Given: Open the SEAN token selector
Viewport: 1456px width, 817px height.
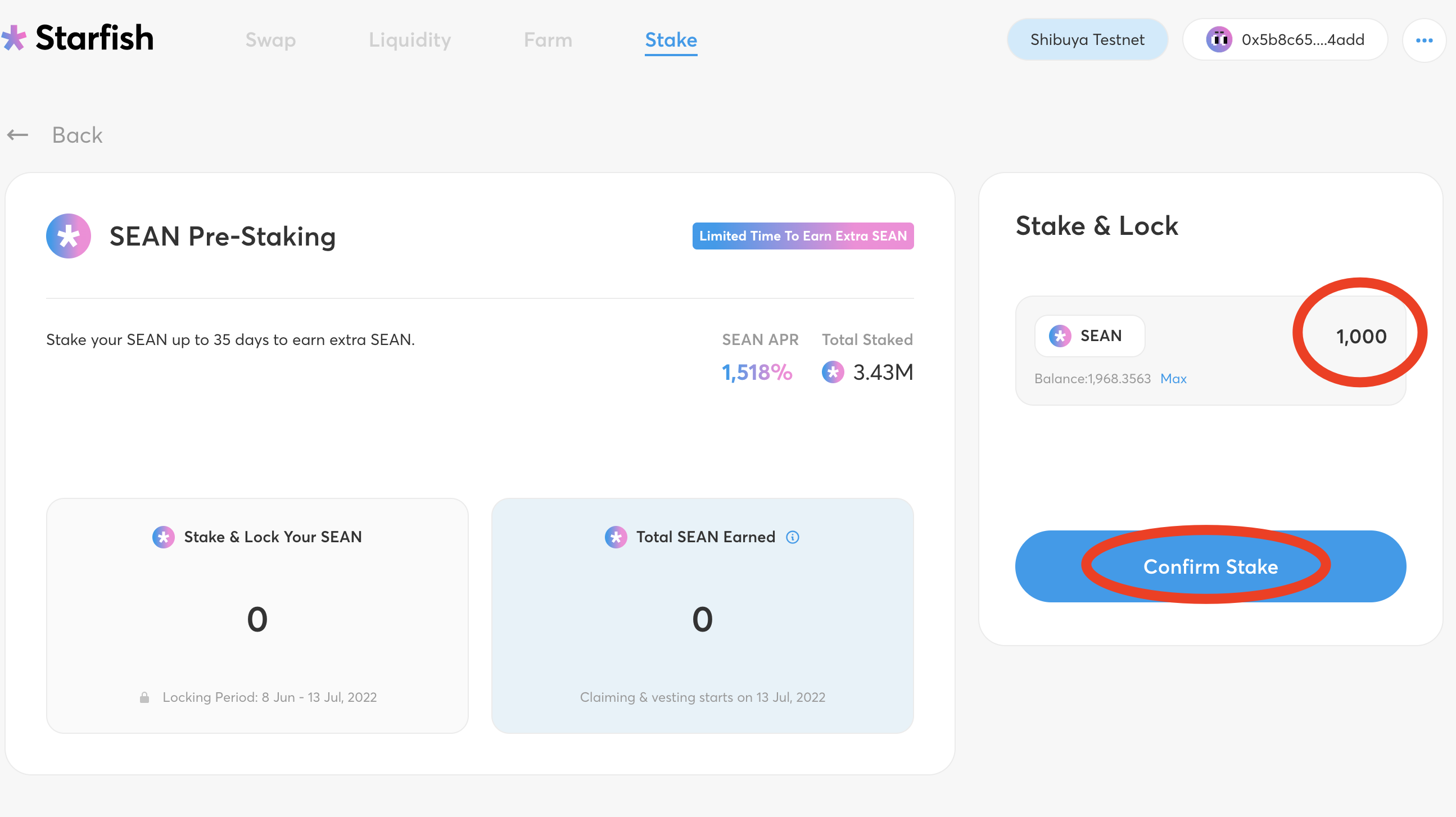Looking at the screenshot, I should click(x=1089, y=336).
